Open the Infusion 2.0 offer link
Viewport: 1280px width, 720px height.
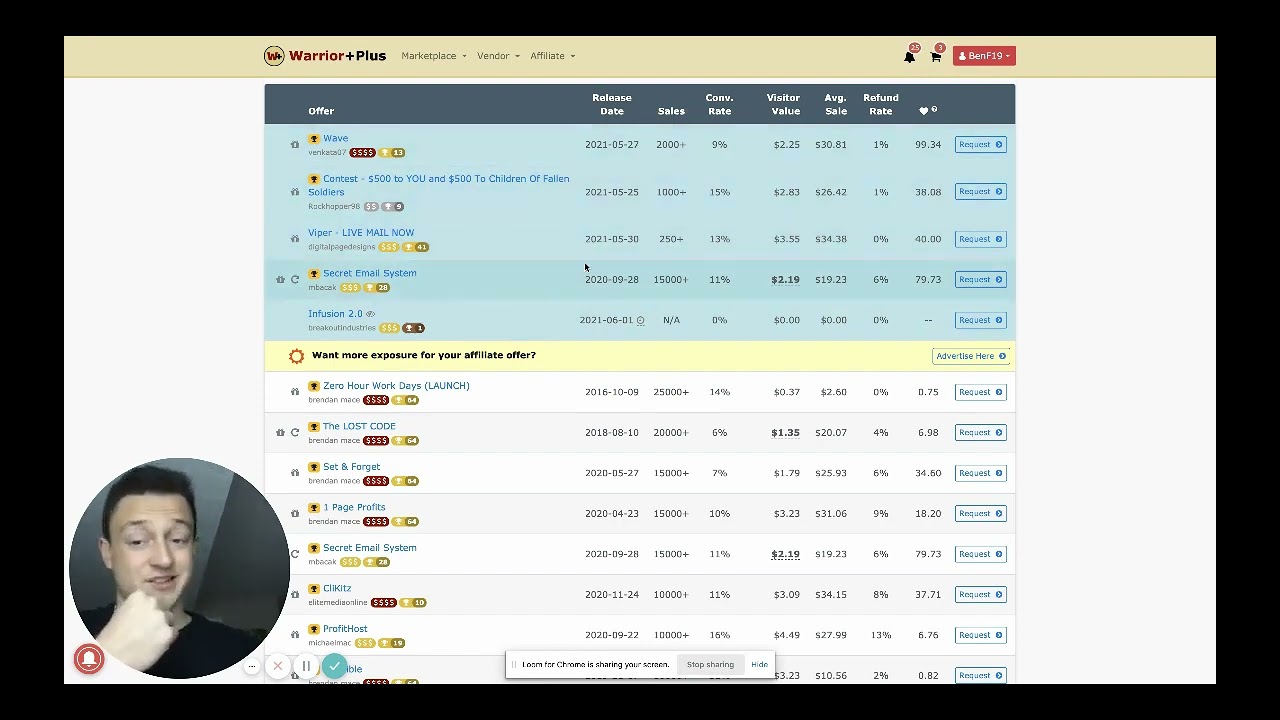[x=335, y=314]
